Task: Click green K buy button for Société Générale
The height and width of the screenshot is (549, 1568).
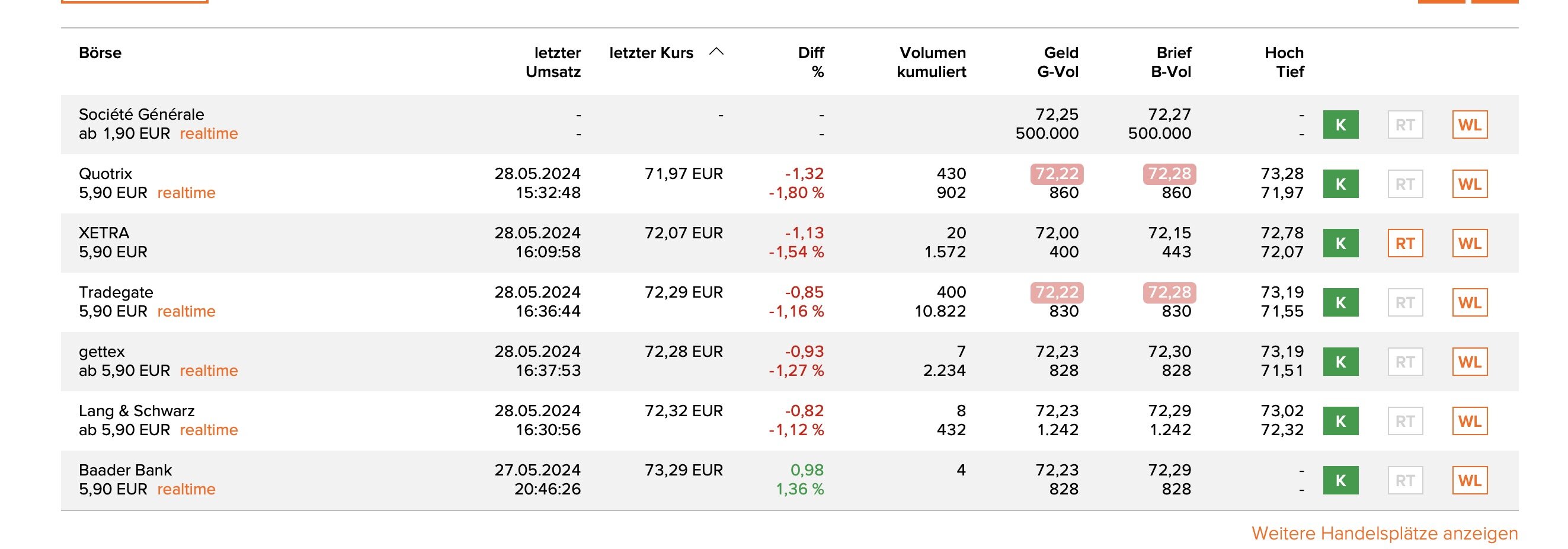Action: point(1340,125)
